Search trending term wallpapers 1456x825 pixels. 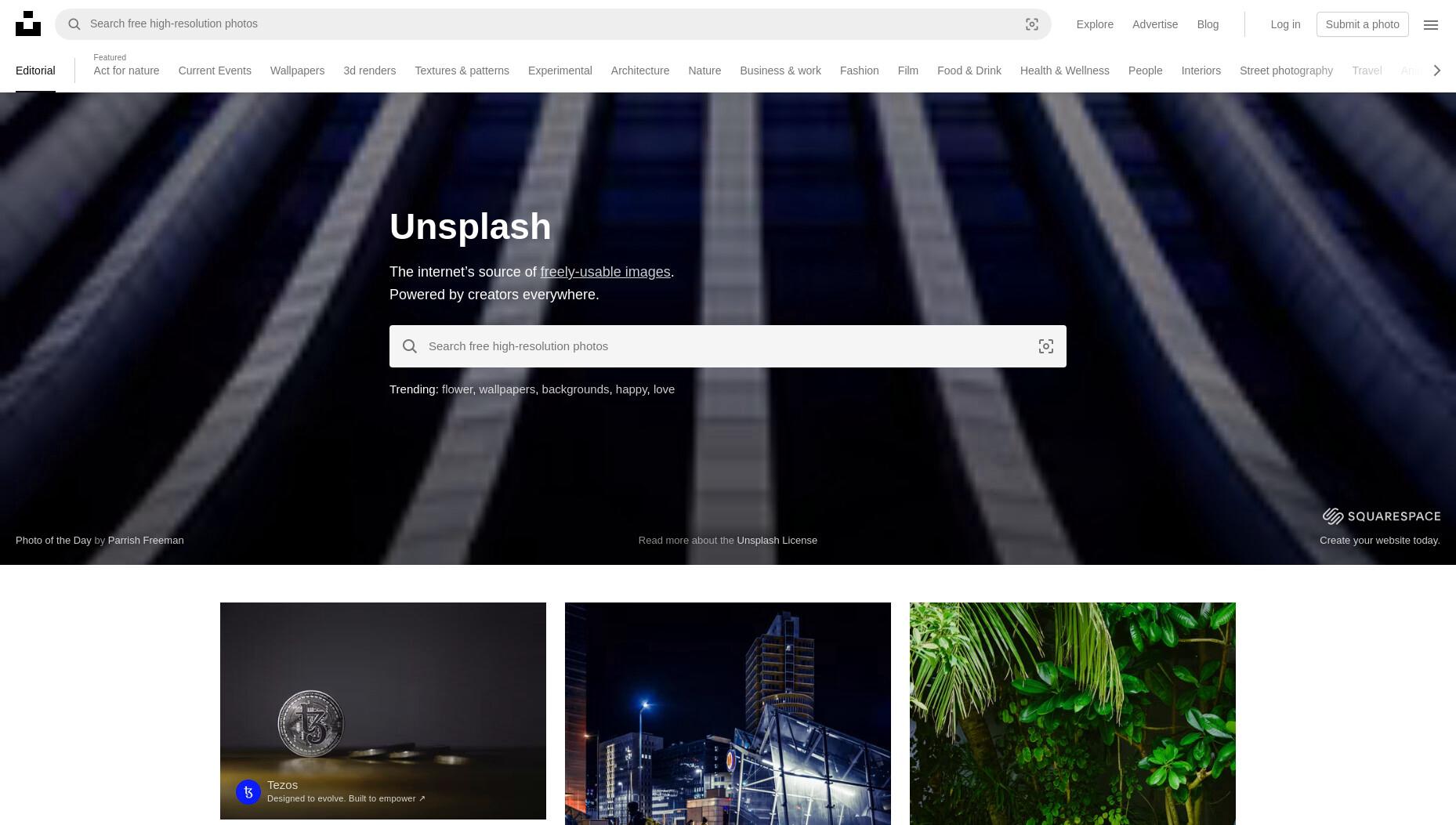(x=506, y=389)
